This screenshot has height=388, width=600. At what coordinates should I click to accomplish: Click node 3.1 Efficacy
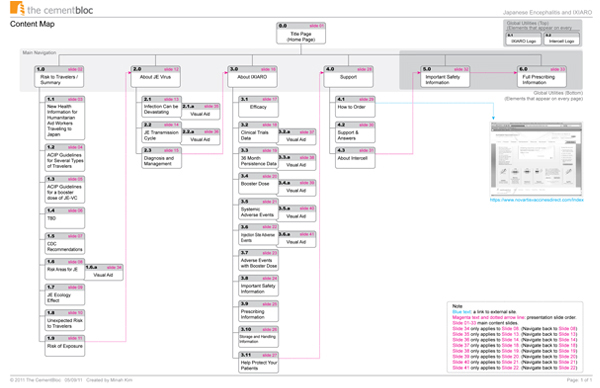[258, 107]
